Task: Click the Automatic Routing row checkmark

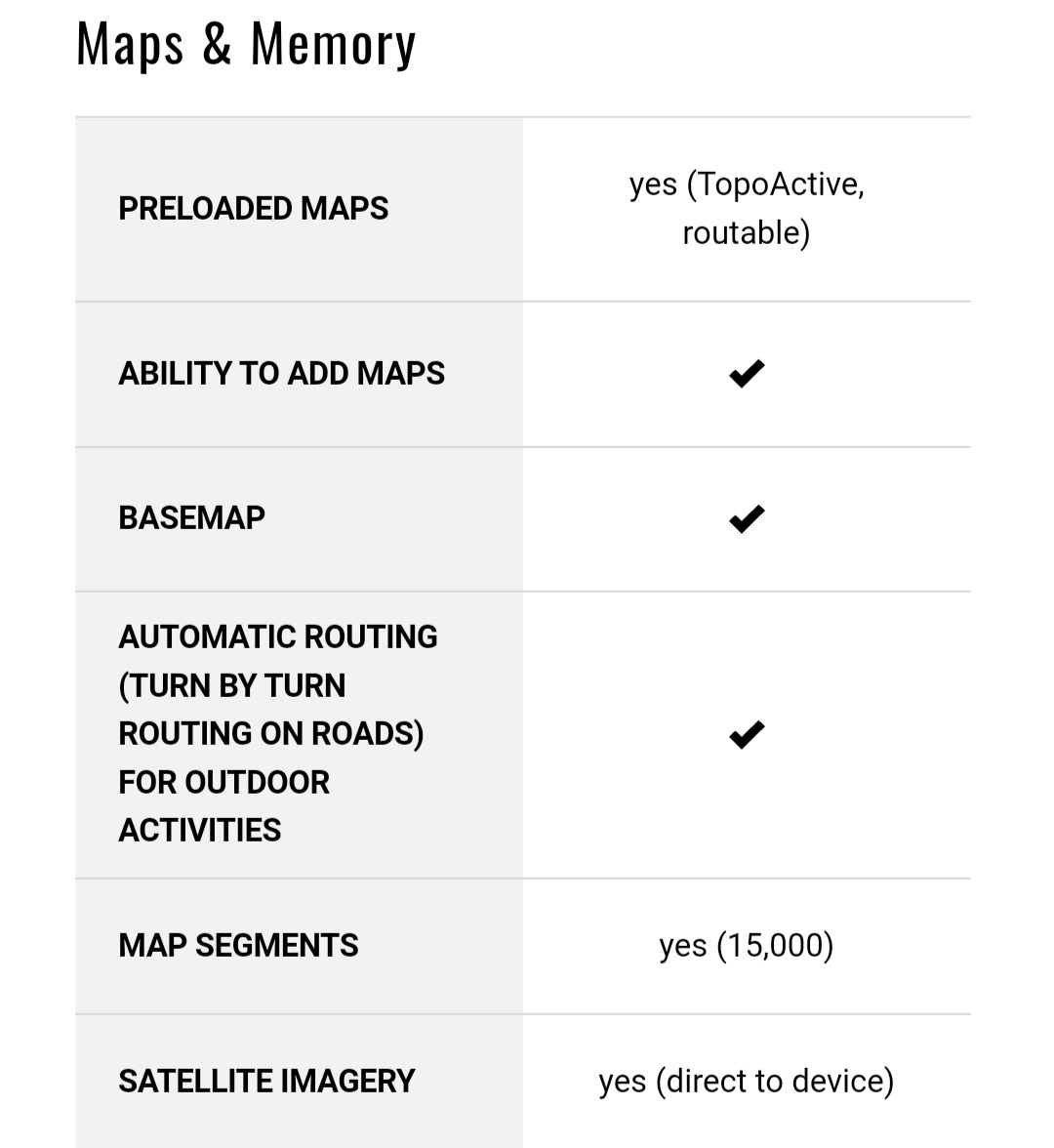Action: pos(747,734)
